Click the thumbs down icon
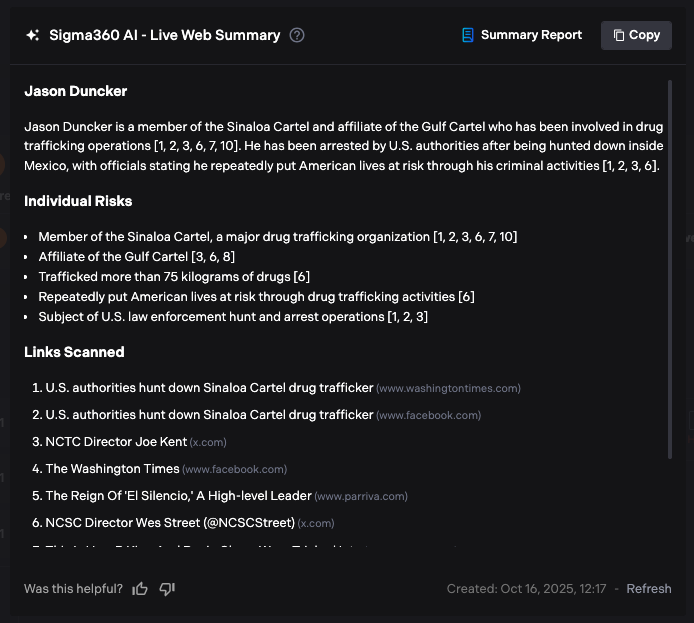This screenshot has height=623, width=694. (x=167, y=589)
